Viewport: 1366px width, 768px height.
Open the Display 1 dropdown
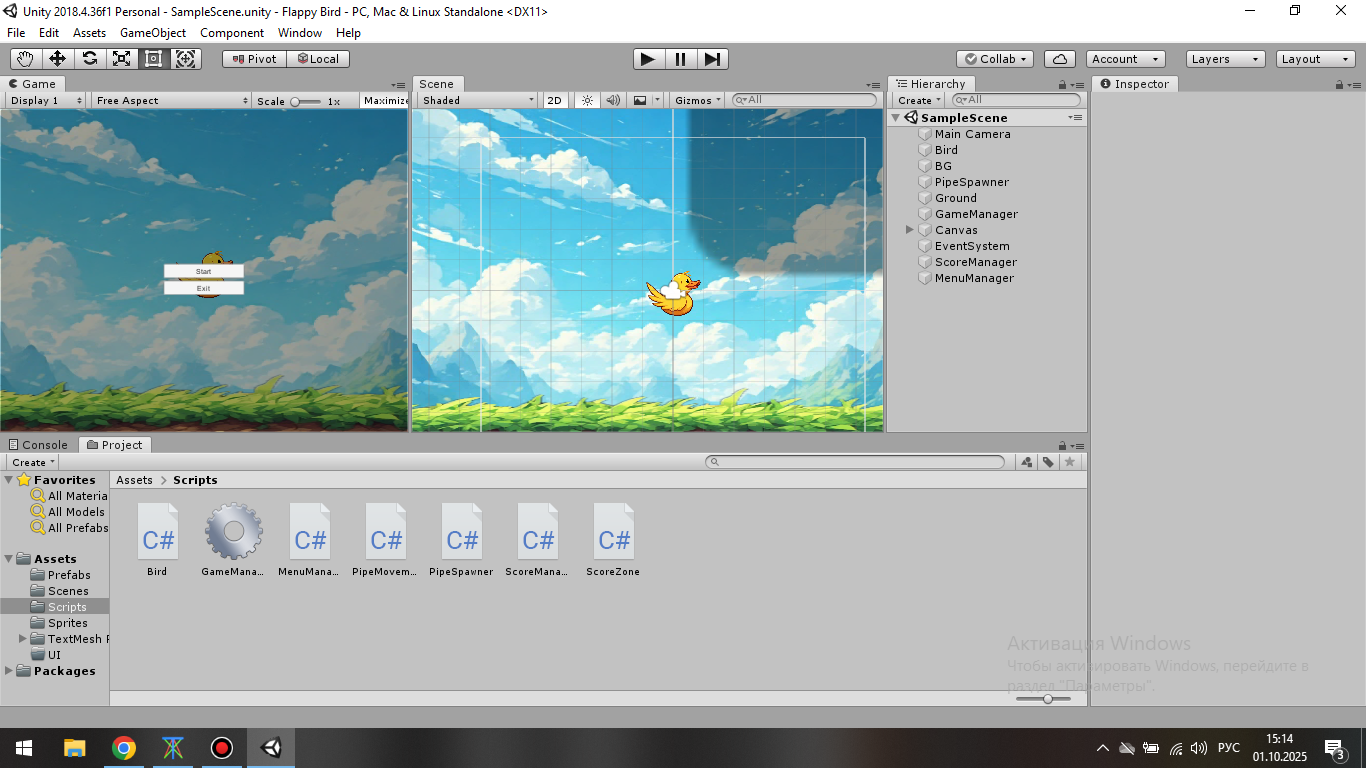pos(47,100)
